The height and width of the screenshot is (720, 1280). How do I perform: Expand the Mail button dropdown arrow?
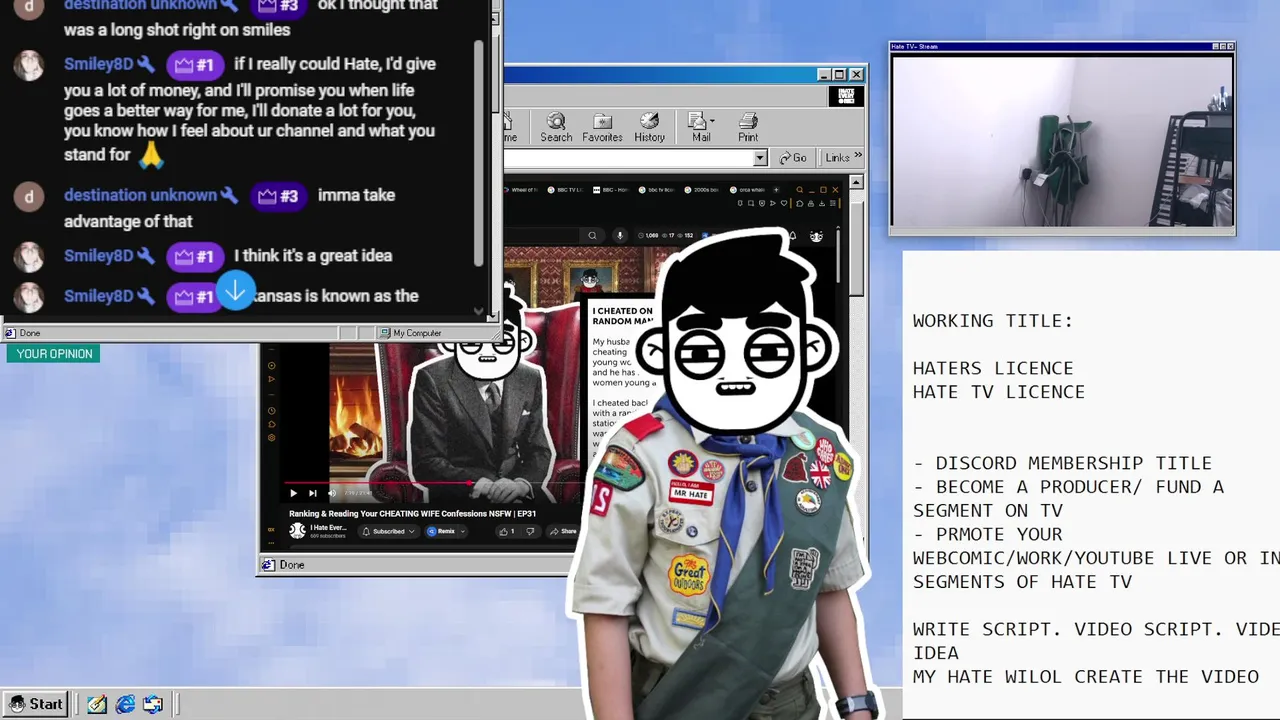(x=712, y=122)
